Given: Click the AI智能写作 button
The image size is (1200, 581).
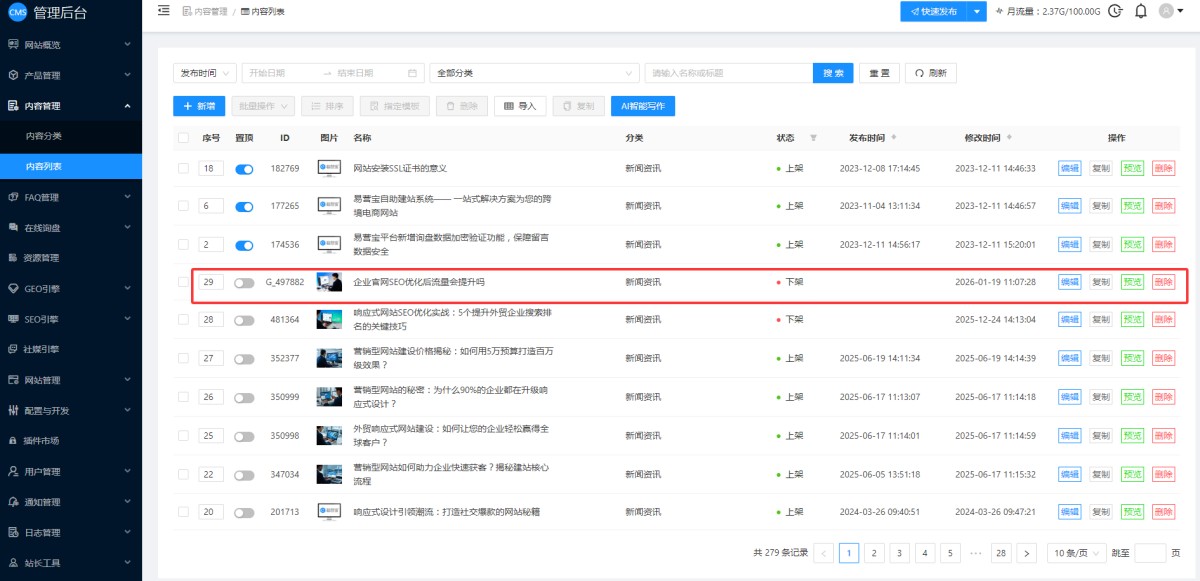Looking at the screenshot, I should tap(643, 106).
